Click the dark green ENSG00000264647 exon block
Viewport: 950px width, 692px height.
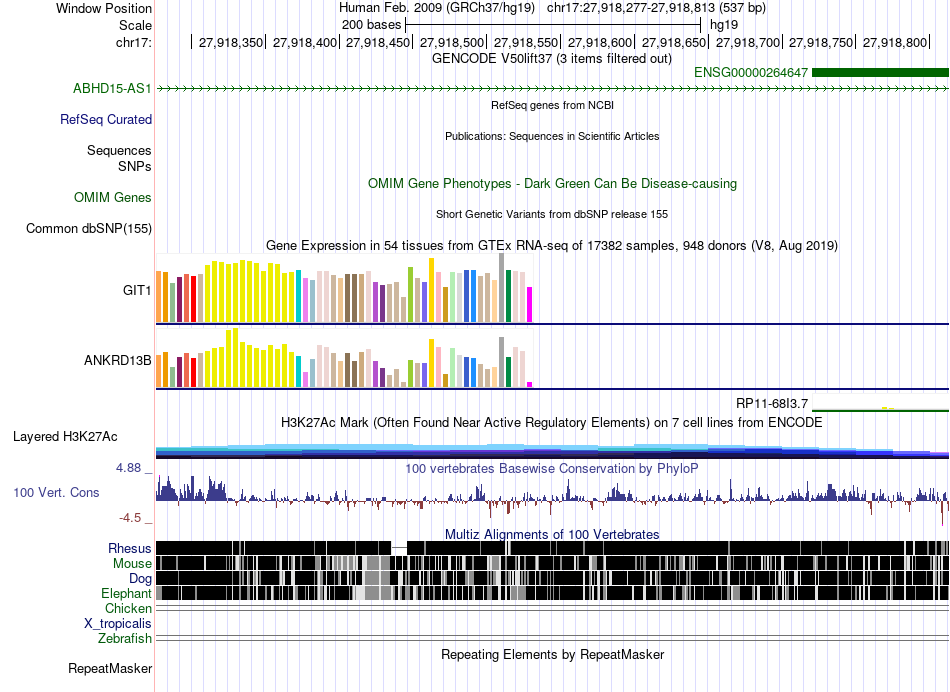pos(880,73)
